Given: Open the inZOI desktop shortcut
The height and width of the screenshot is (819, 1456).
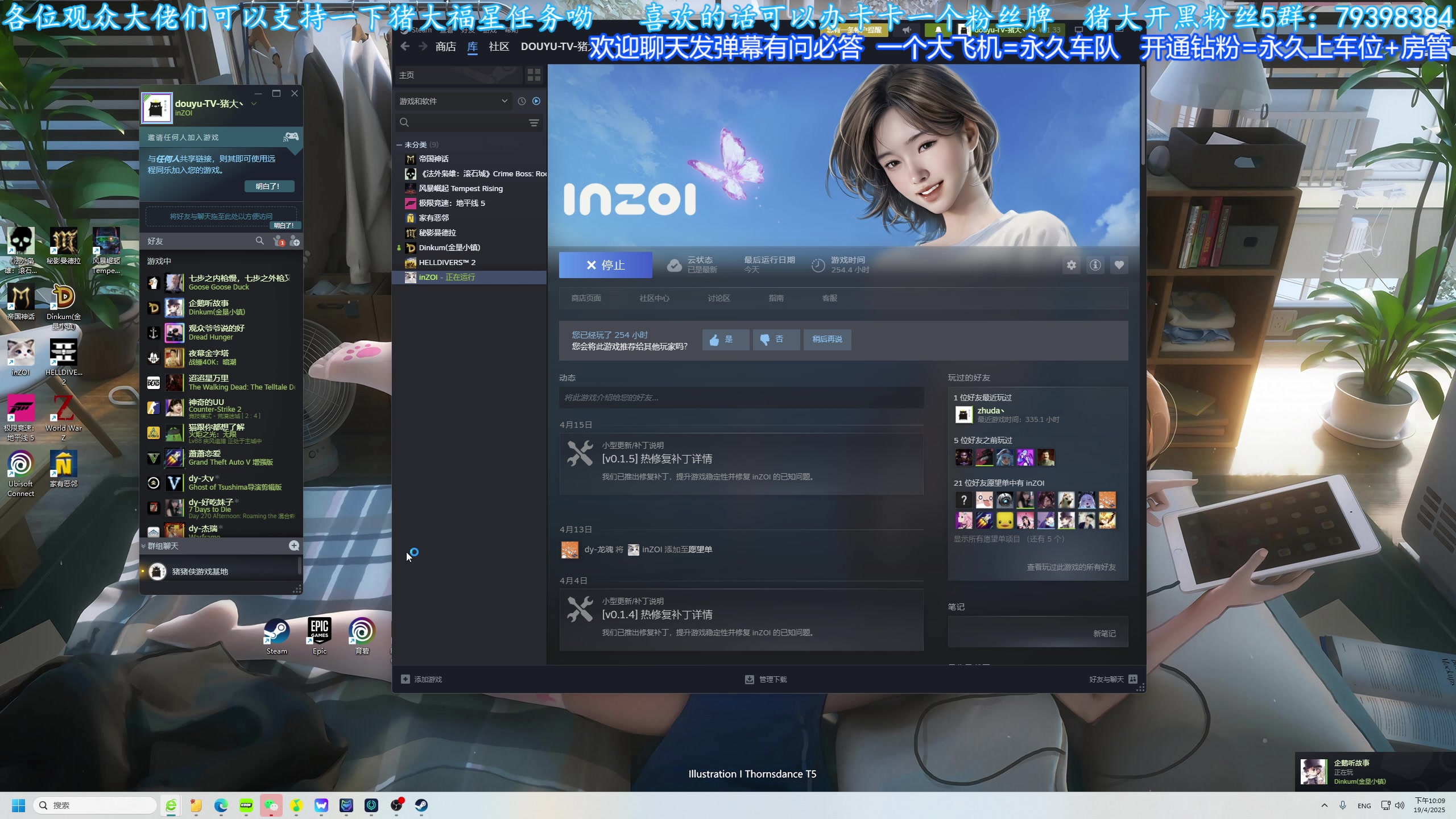Looking at the screenshot, I should pos(21,357).
